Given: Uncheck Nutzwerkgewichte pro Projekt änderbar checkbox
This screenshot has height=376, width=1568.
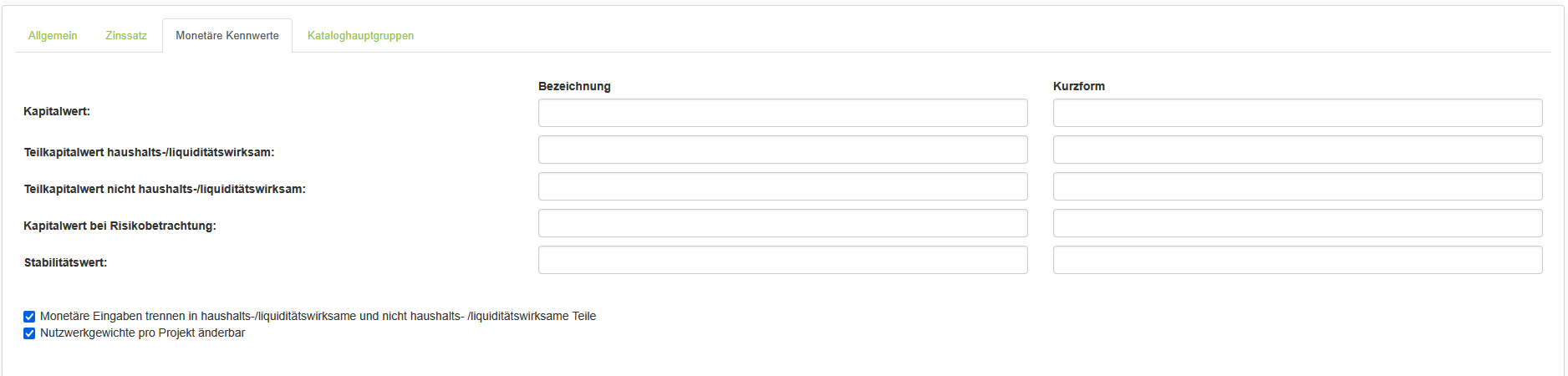Looking at the screenshot, I should coord(29,333).
